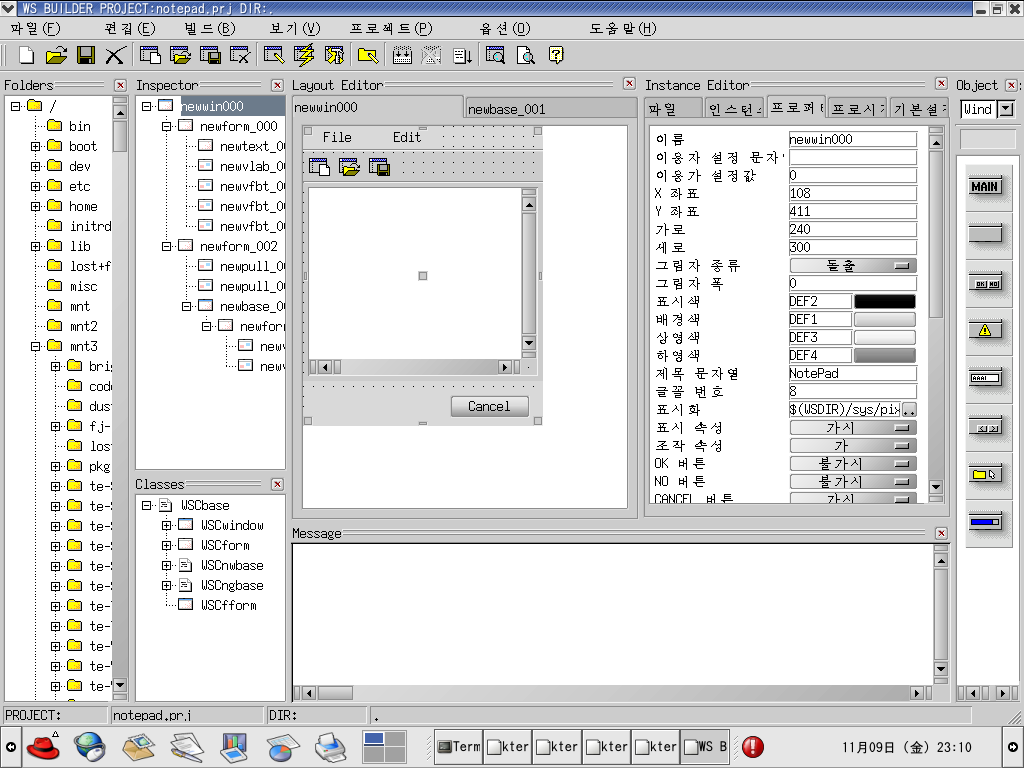This screenshot has width=1024, height=768.
Task: Open the printer manager panel icon
Action: 330,746
